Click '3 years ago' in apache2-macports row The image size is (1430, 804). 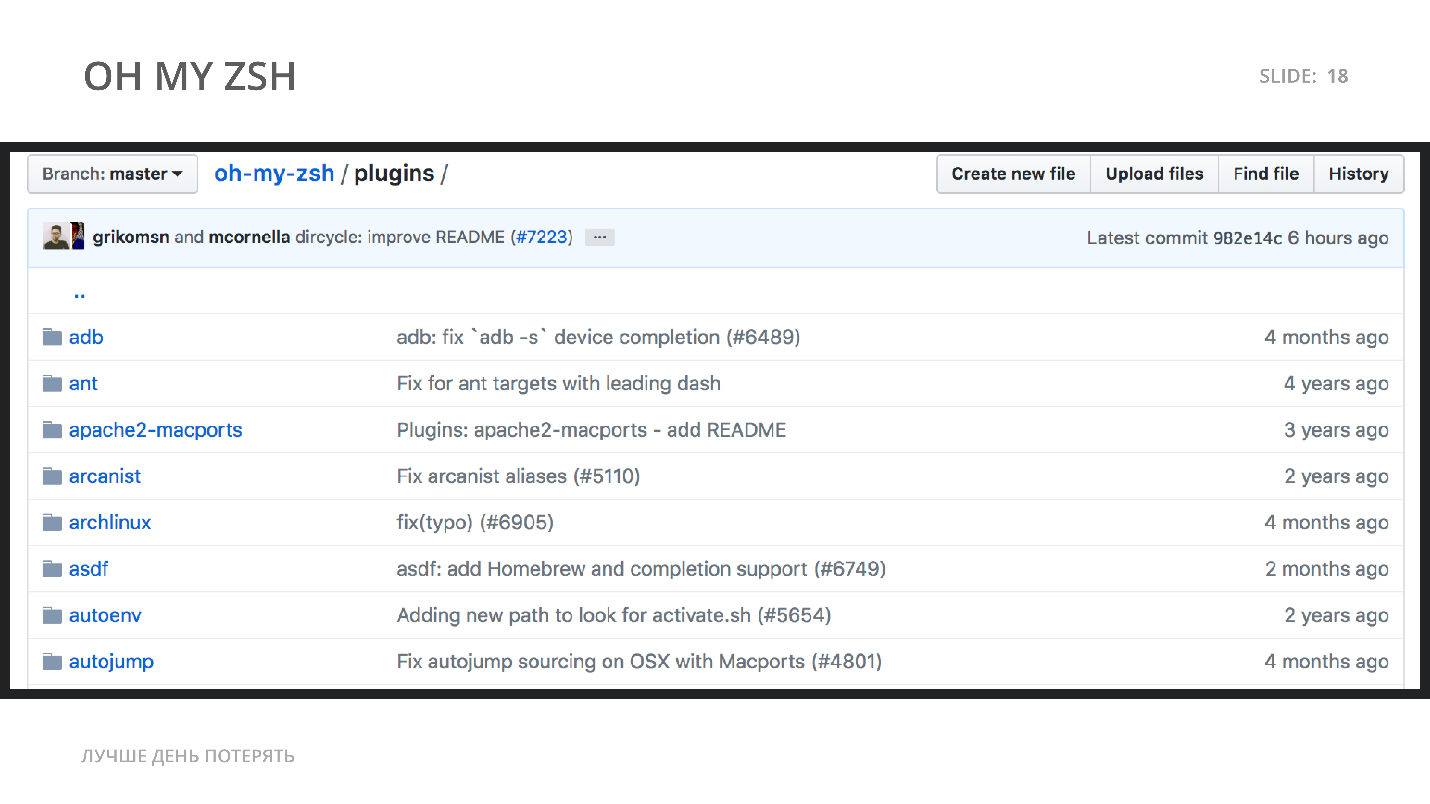[x=1336, y=430]
